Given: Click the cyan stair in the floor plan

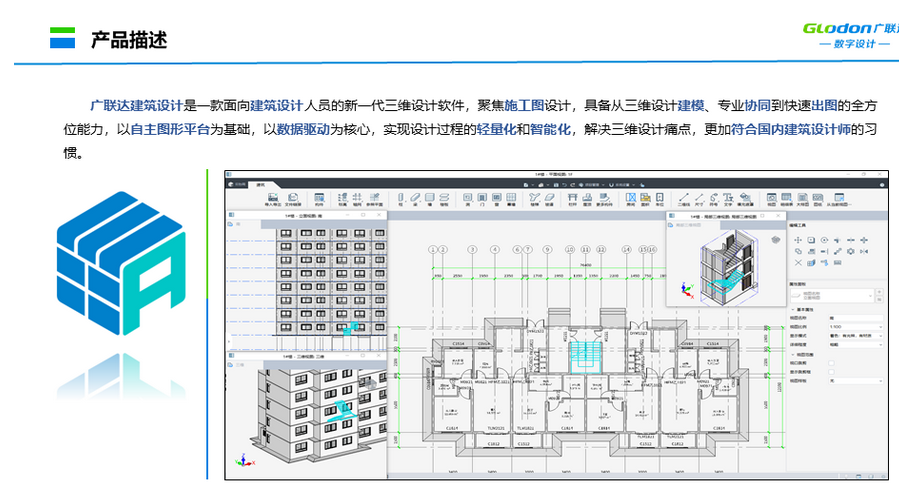Looking at the screenshot, I should (585, 356).
